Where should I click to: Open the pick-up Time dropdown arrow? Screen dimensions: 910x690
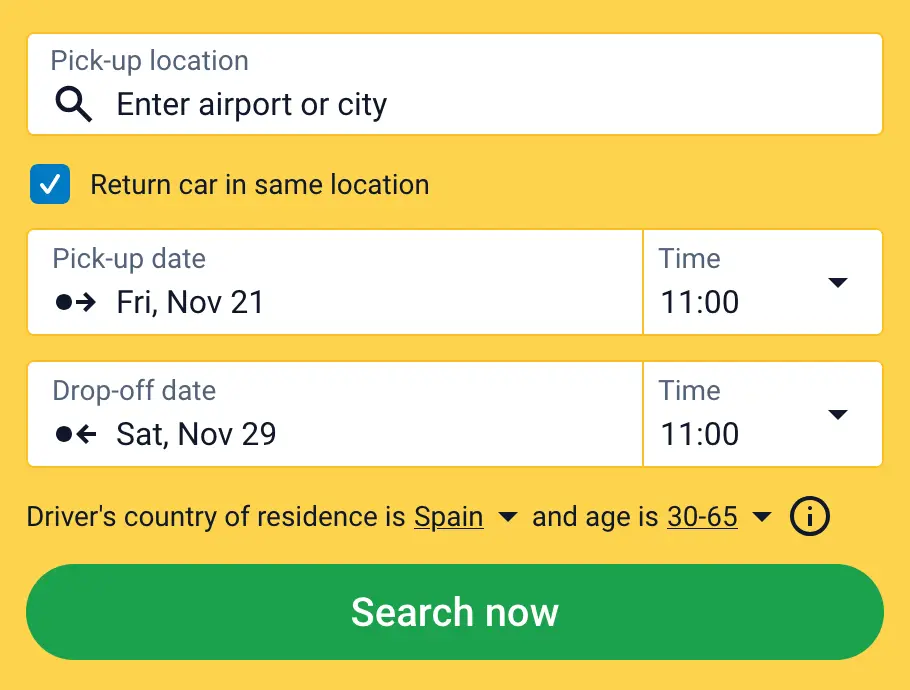tap(838, 283)
